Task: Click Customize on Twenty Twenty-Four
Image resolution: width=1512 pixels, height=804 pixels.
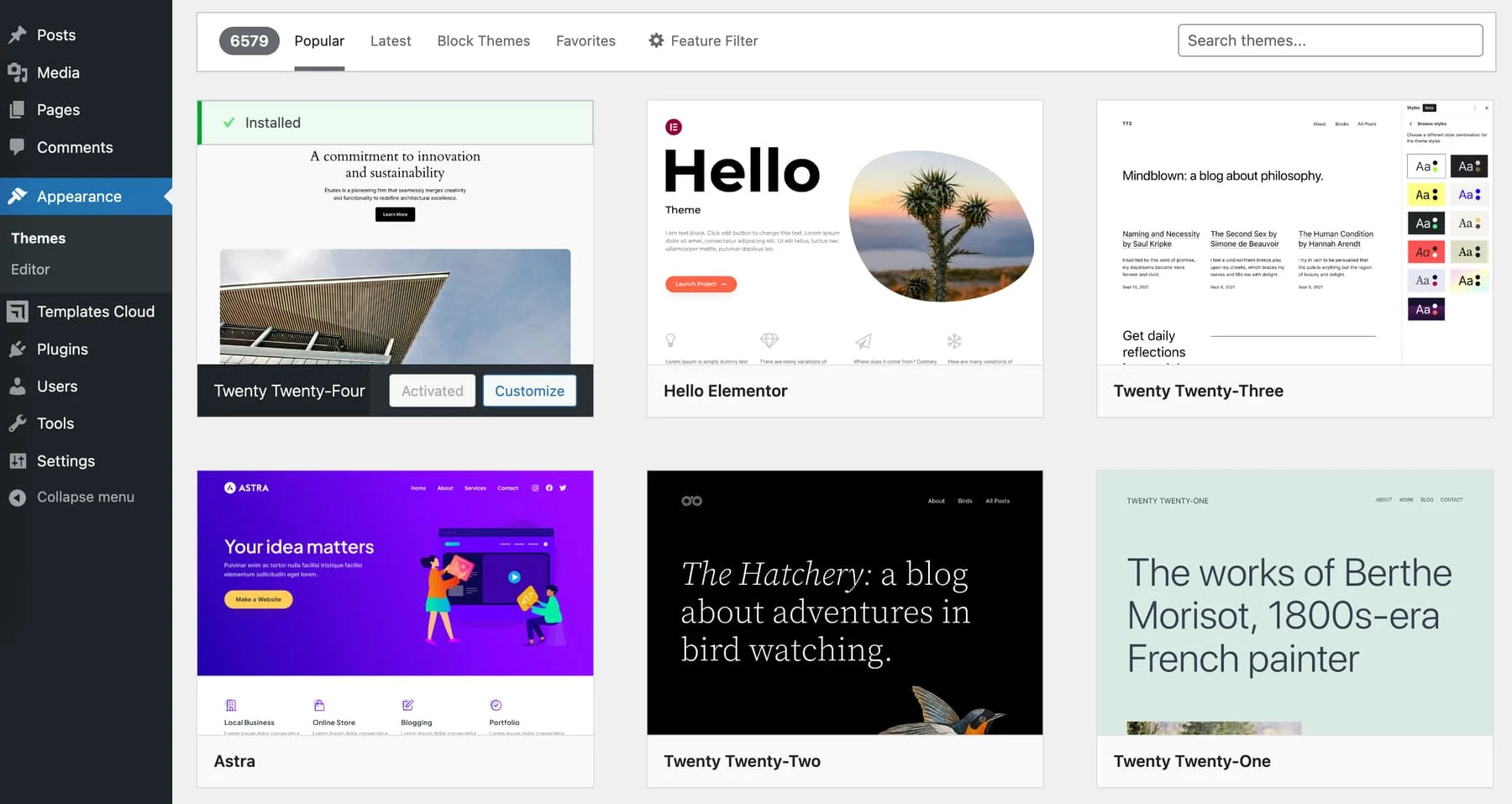Action: [x=529, y=390]
